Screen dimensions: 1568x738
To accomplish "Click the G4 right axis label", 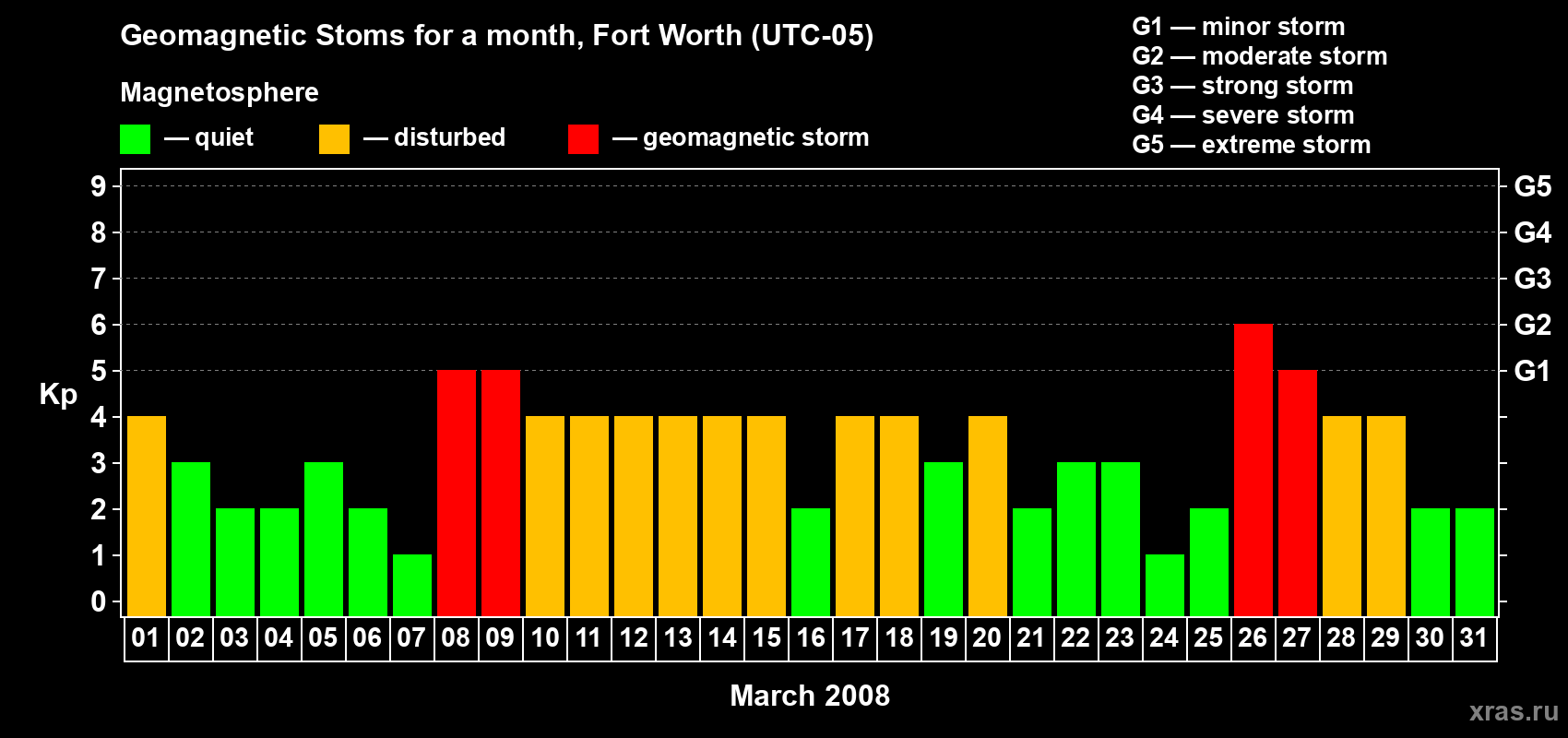I will 1533,232.
